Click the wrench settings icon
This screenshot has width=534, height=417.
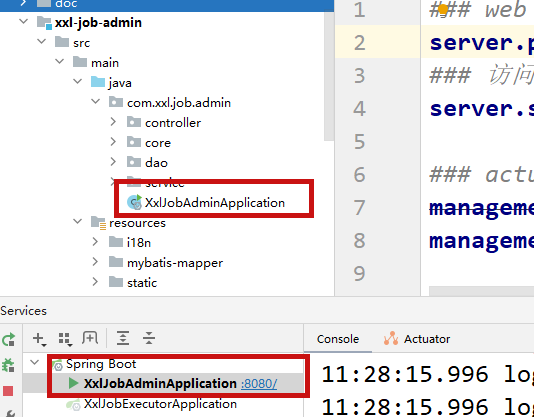9,413
